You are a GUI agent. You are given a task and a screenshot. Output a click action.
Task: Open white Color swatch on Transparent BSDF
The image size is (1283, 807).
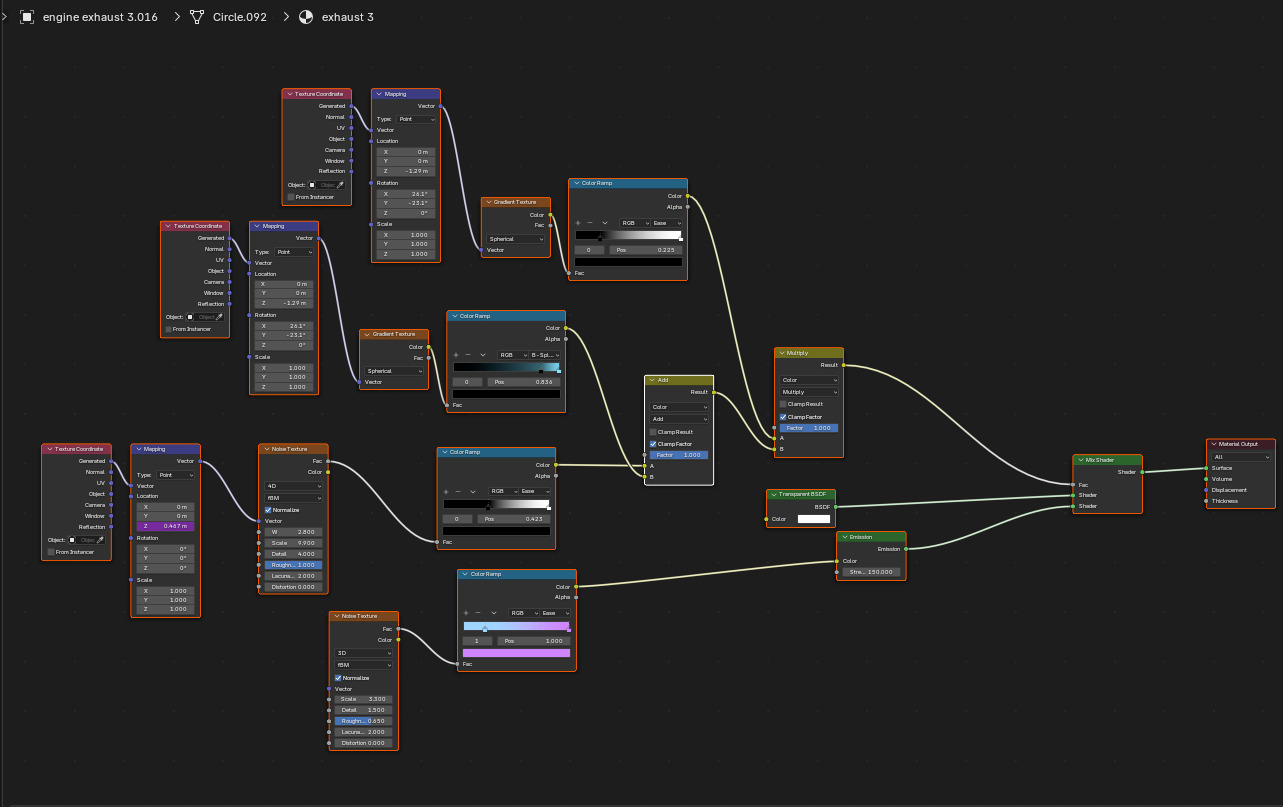tap(814, 519)
